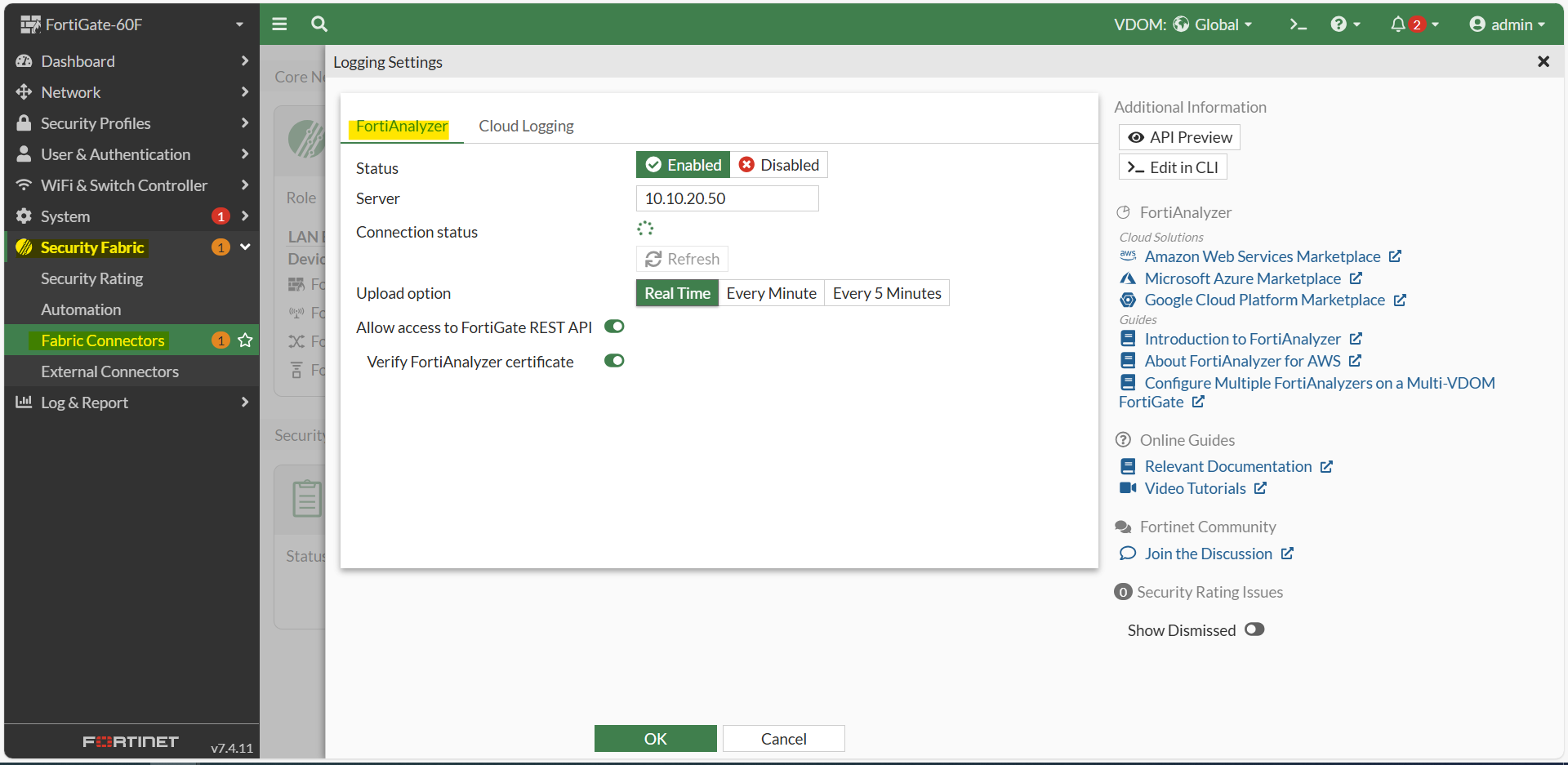Expand User & Authentication menu
The image size is (1568, 765).
tap(132, 154)
